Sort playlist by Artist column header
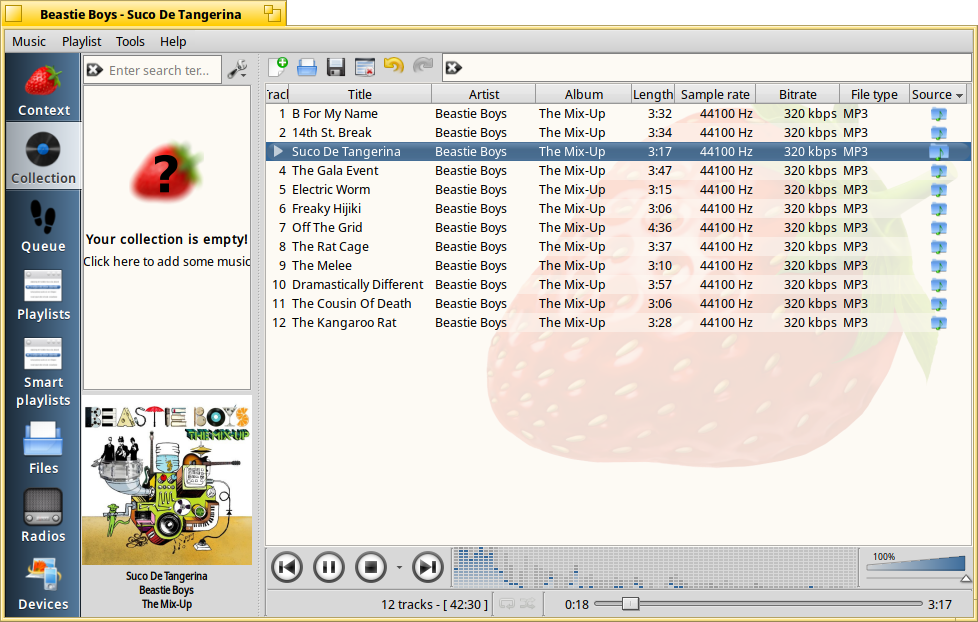Screen dimensions: 978x622 (483, 94)
